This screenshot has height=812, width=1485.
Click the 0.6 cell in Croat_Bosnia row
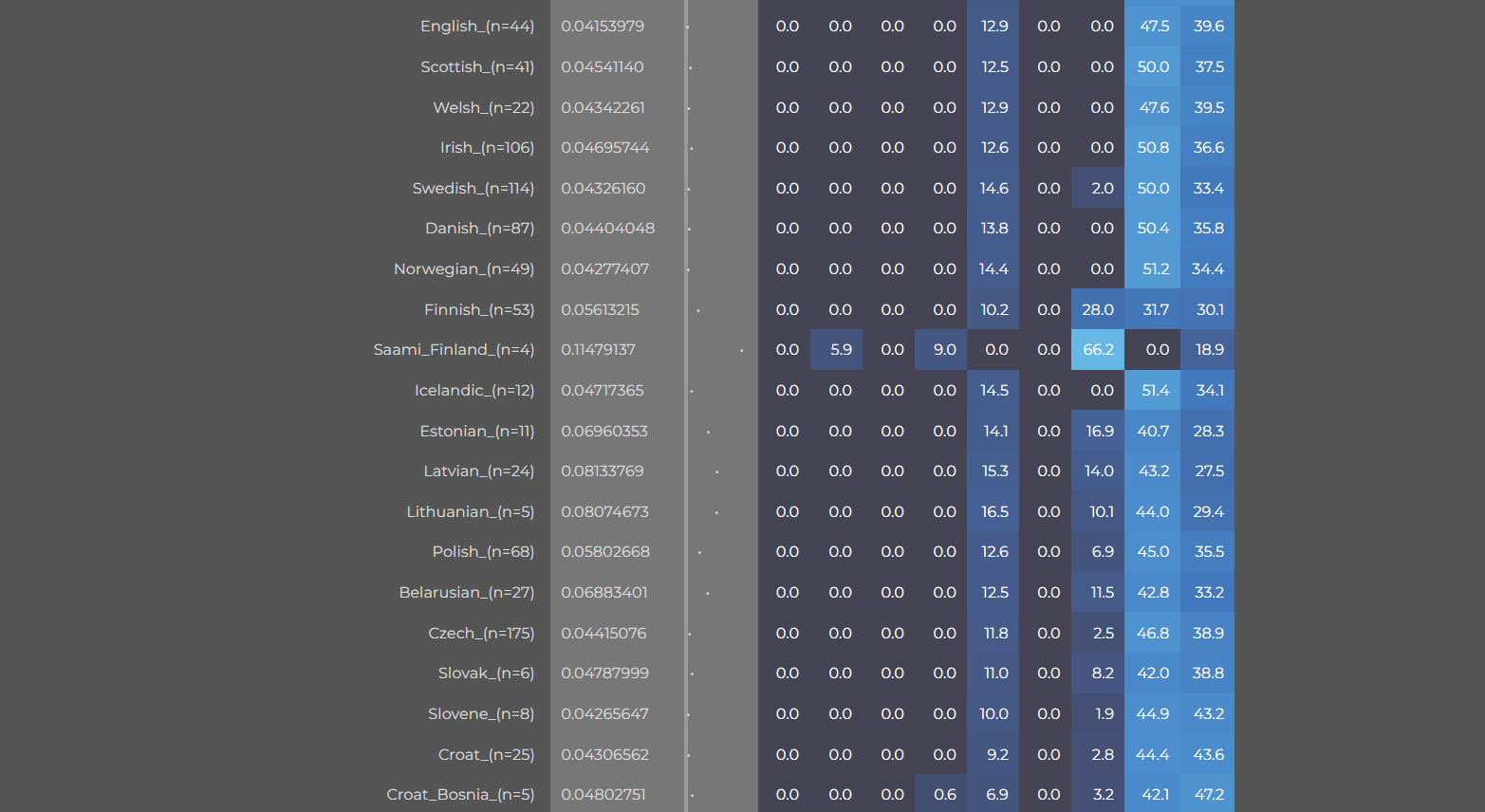point(941,795)
